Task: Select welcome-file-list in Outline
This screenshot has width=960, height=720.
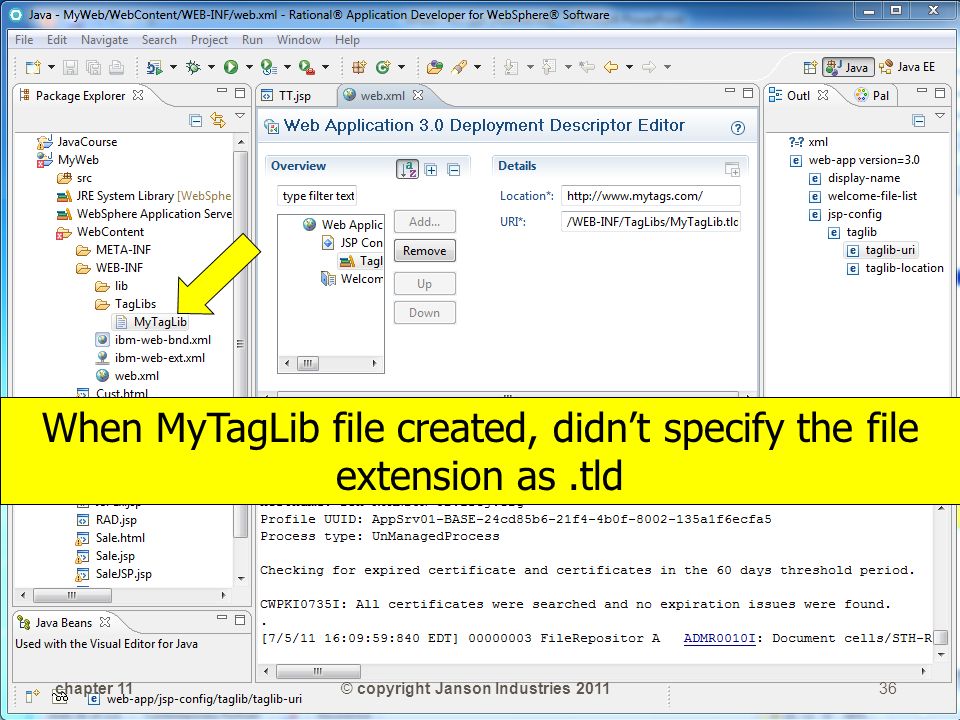Action: point(863,197)
